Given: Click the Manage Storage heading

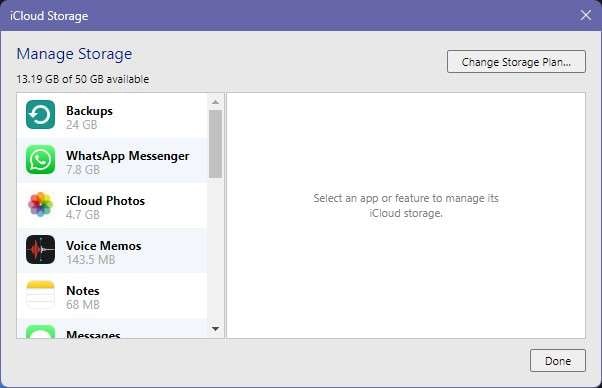Looking at the screenshot, I should (x=74, y=54).
